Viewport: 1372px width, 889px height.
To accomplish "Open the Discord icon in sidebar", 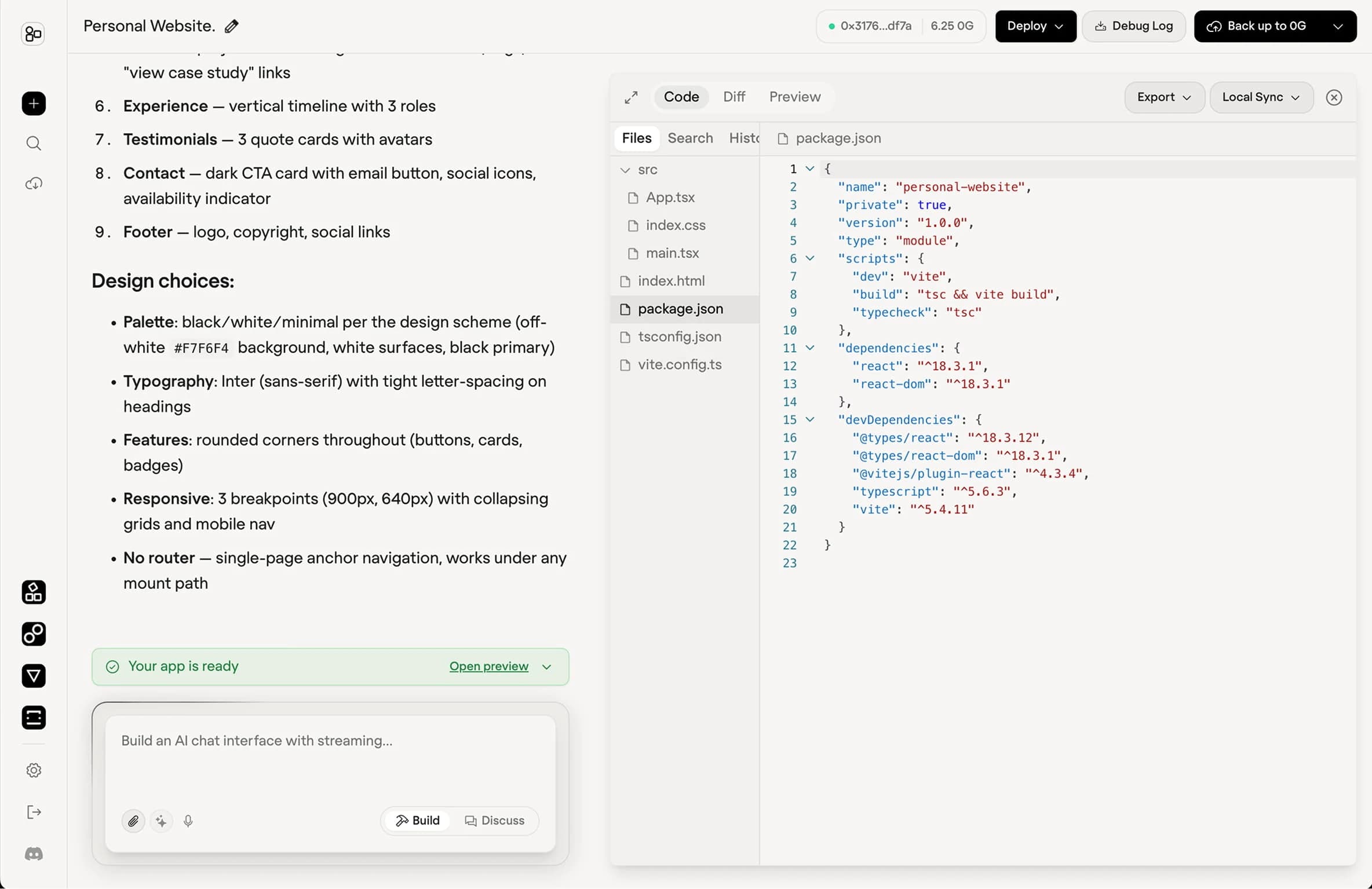I will [x=34, y=854].
